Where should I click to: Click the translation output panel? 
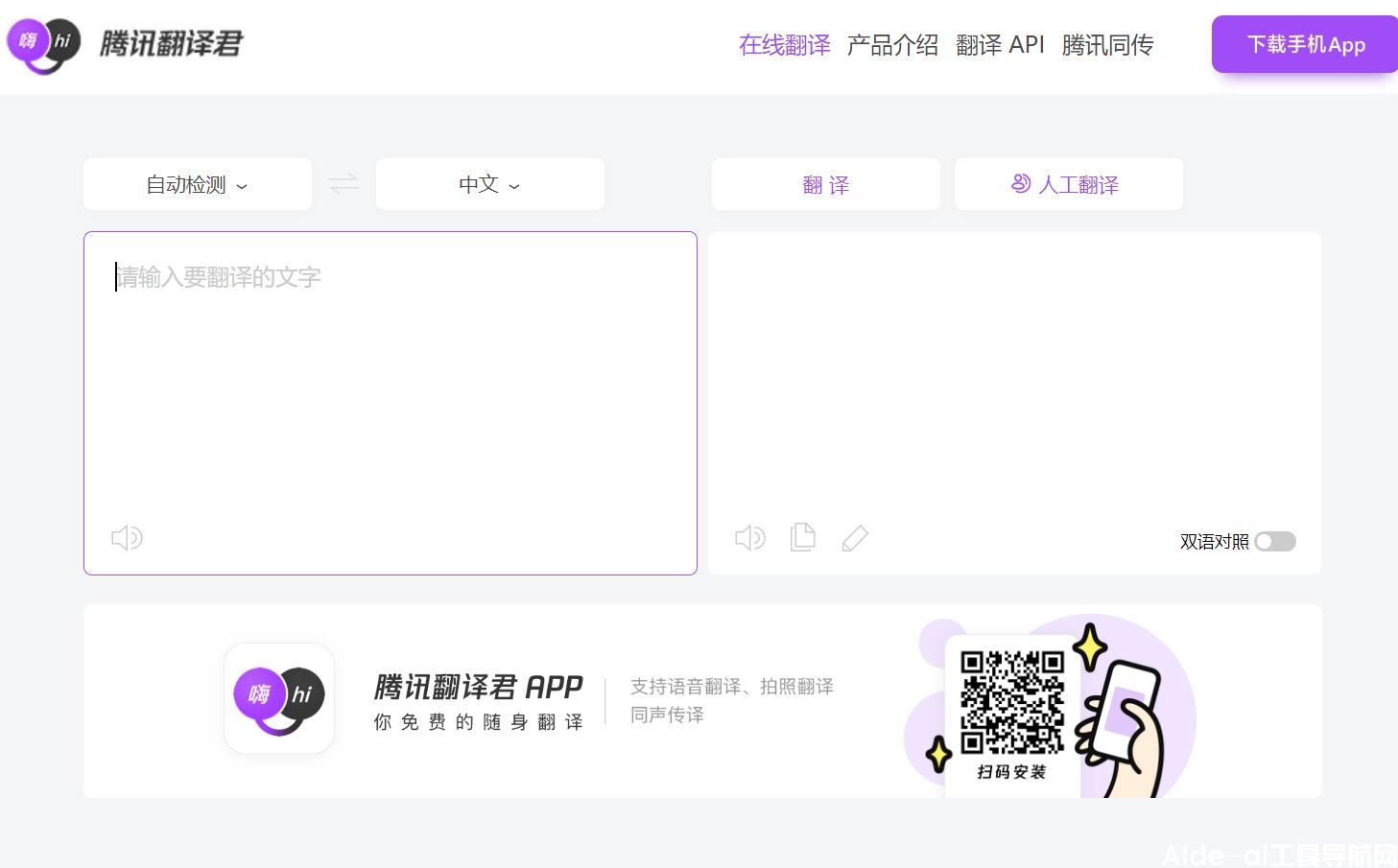pyautogui.click(x=1014, y=403)
